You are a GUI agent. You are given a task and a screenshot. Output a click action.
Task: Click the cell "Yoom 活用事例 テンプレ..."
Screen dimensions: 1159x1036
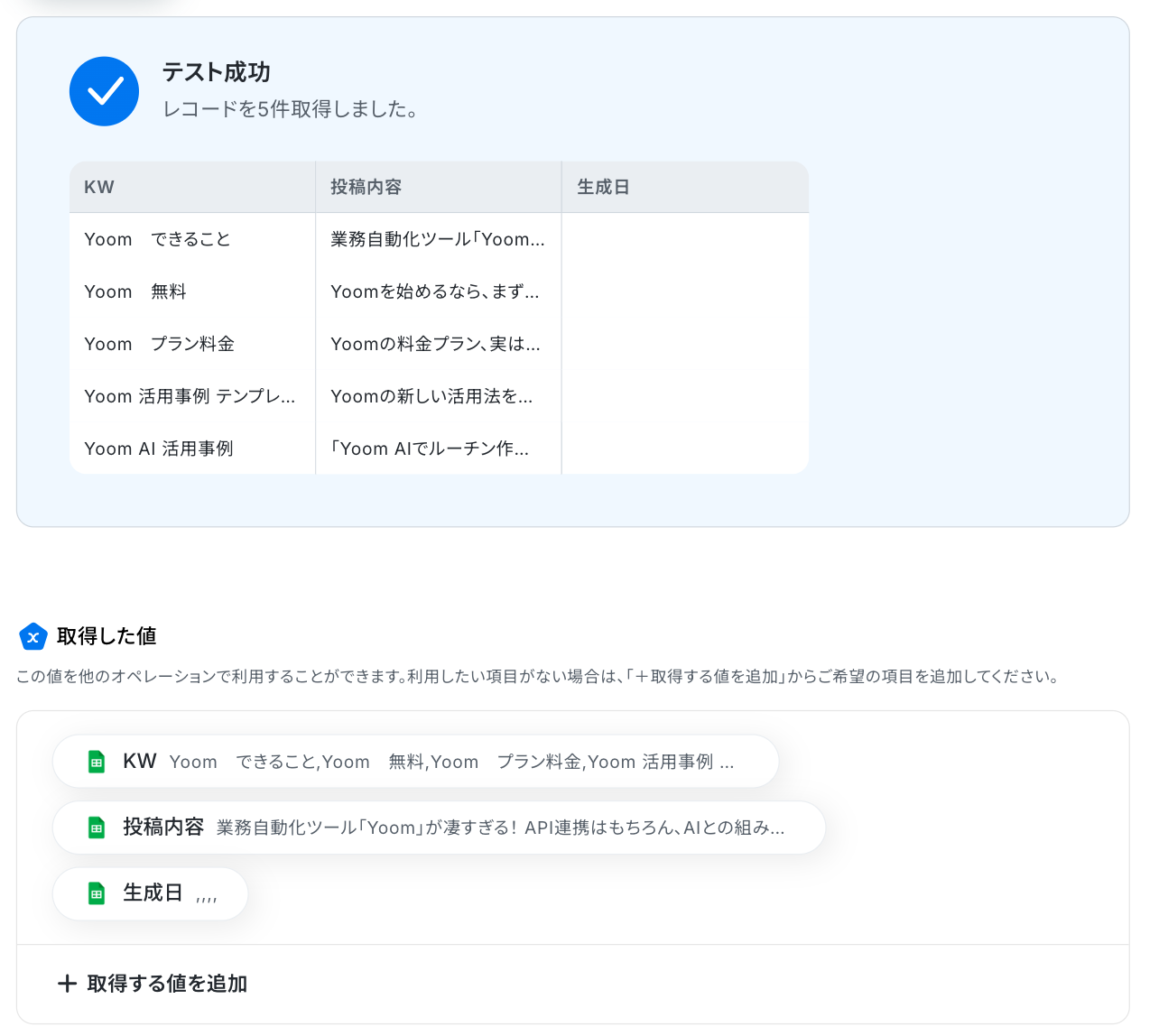click(192, 396)
